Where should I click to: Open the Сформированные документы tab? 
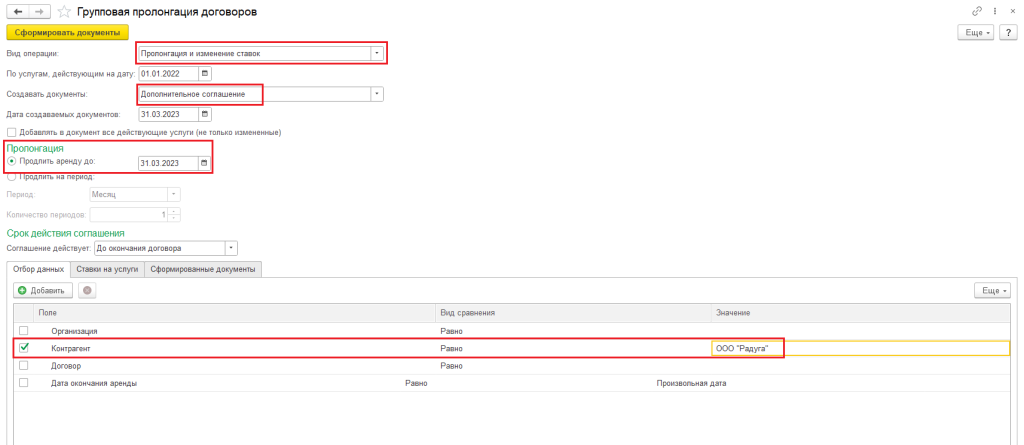pyautogui.click(x=204, y=269)
